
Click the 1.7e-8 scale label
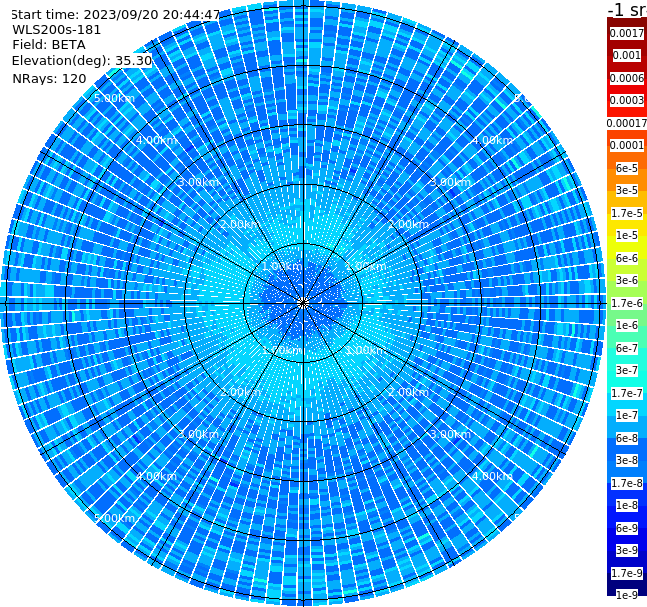pyautogui.click(x=627, y=483)
